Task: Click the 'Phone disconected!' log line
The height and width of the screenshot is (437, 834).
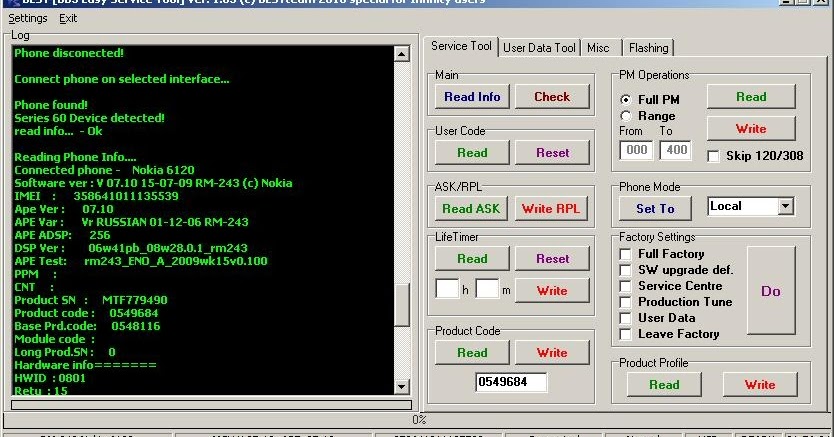Action: coord(69,53)
